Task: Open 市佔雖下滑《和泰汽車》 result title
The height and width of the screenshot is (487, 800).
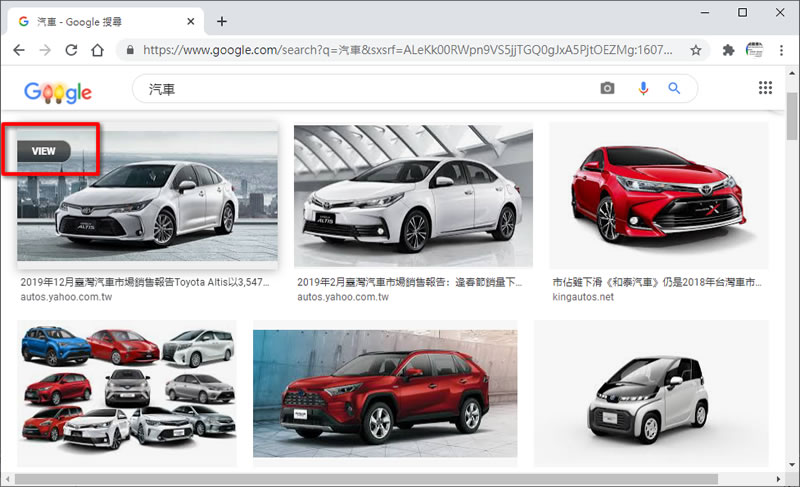Action: pyautogui.click(x=657, y=282)
